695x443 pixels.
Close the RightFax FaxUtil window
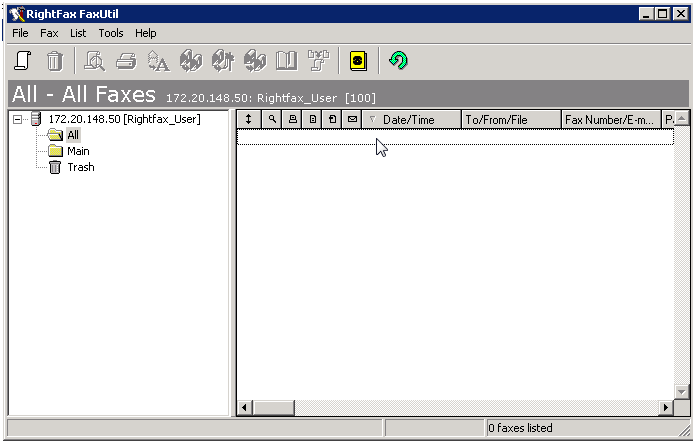[680, 14]
